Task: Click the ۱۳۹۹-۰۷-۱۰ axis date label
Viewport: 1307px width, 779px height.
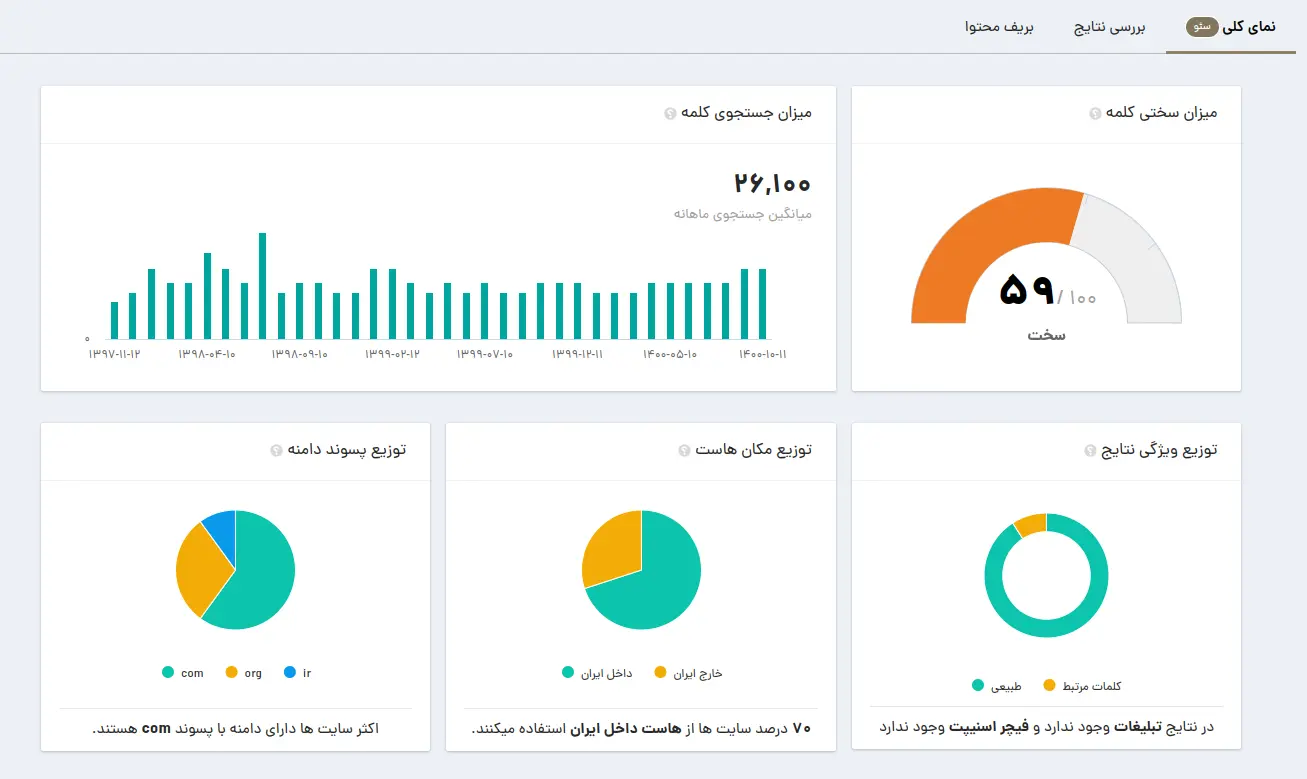Action: pos(484,354)
